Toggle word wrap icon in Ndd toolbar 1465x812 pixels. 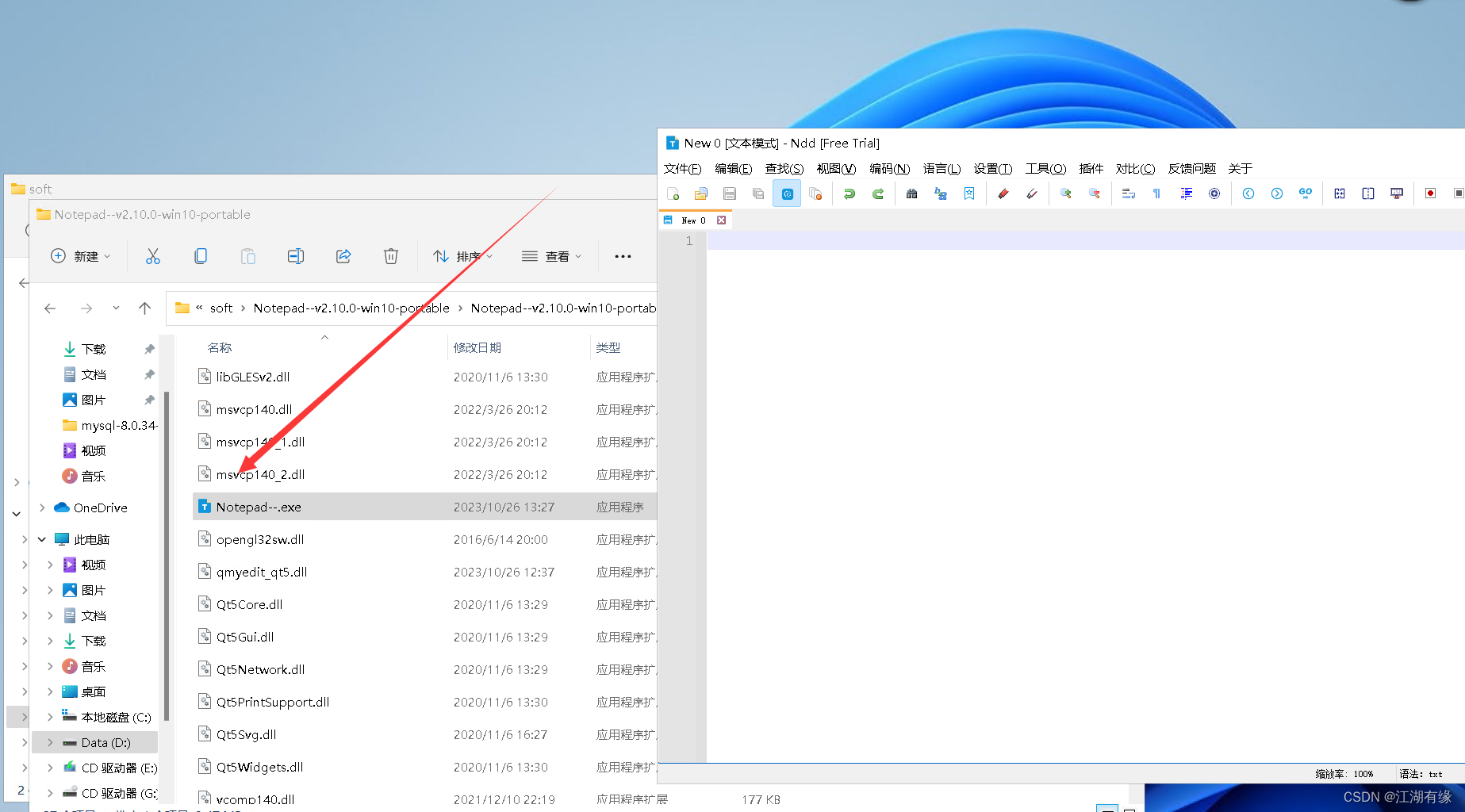pos(1129,193)
